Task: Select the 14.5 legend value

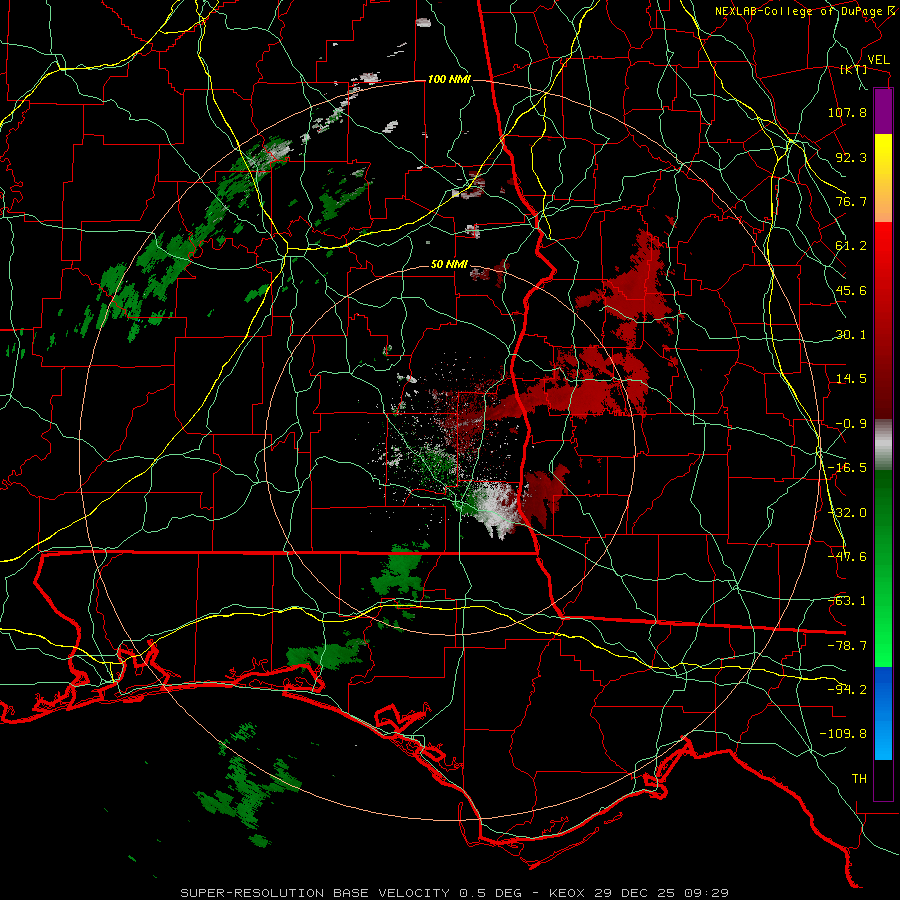Action: click(851, 379)
